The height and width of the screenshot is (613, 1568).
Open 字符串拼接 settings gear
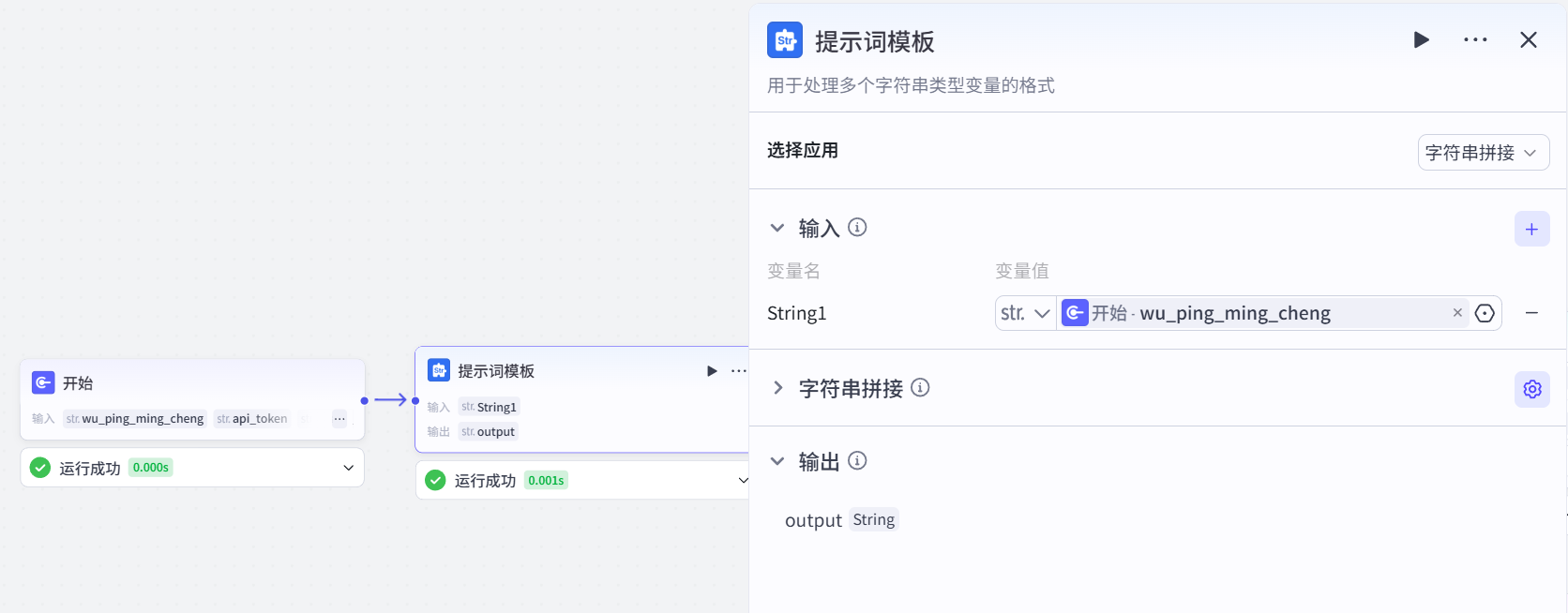(1531, 389)
